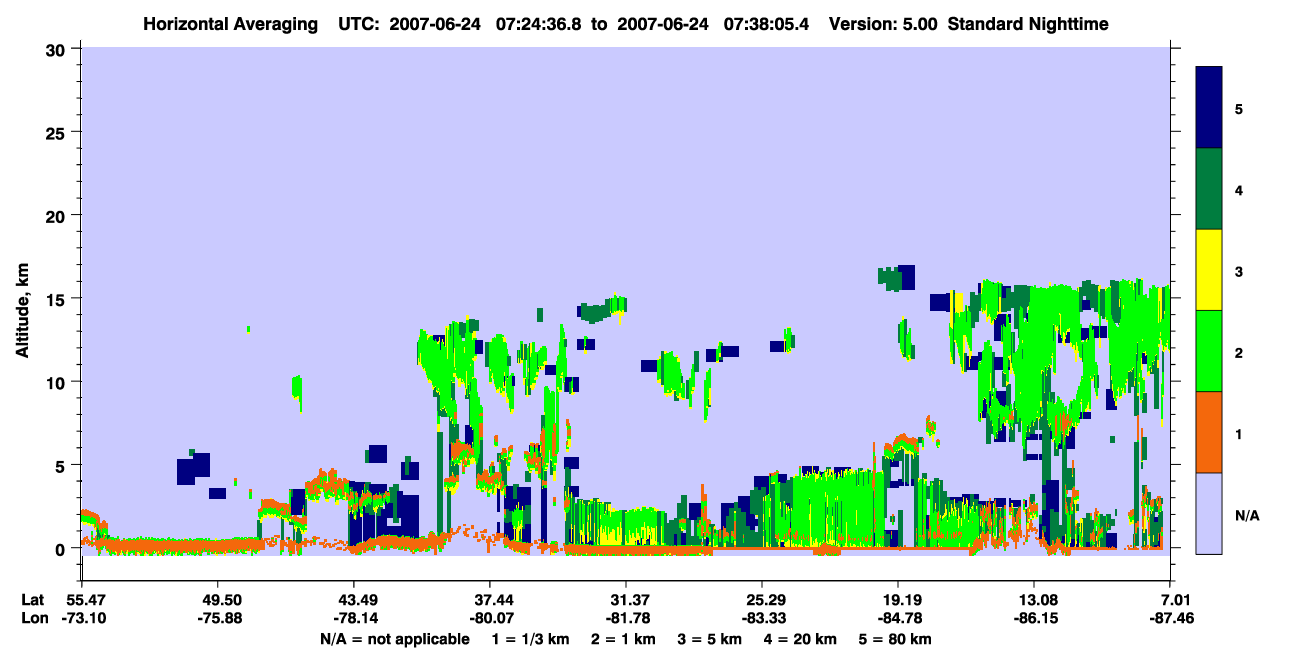Click the 'Lat' row label
1300x667 pixels.
(33, 599)
